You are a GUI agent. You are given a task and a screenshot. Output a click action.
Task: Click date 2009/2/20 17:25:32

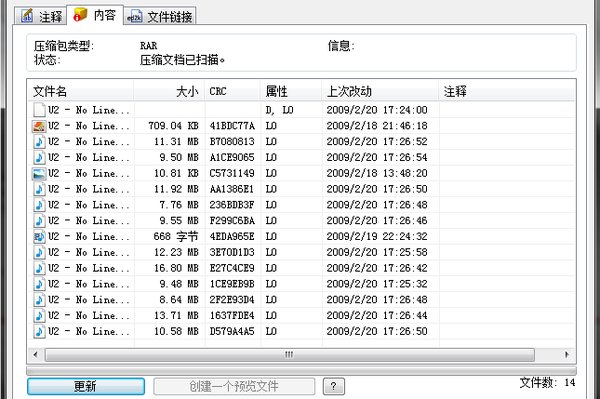[x=377, y=284]
